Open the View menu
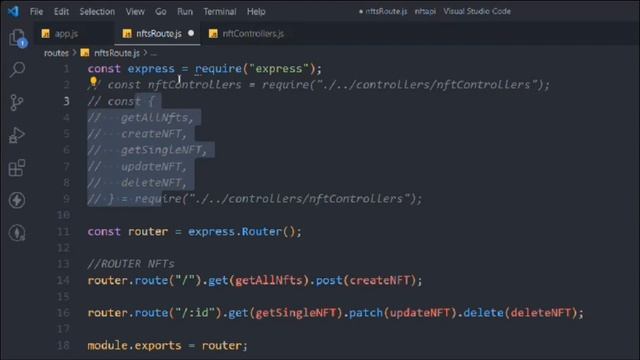Image resolution: width=640 pixels, height=360 pixels. (x=135, y=11)
